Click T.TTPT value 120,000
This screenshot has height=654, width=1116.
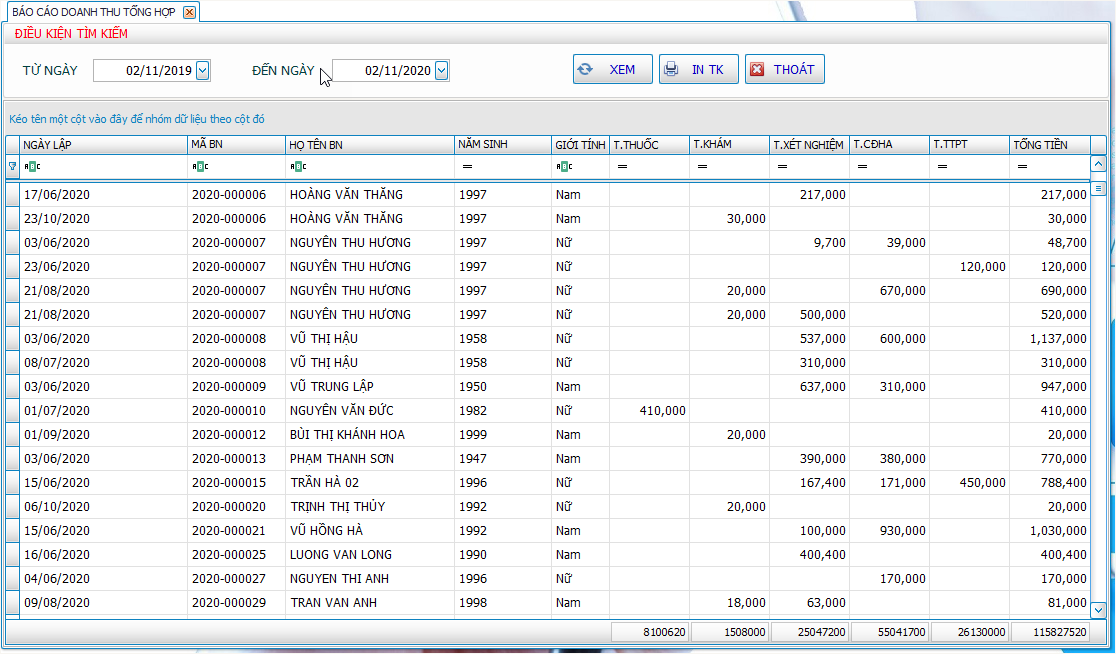(x=969, y=267)
